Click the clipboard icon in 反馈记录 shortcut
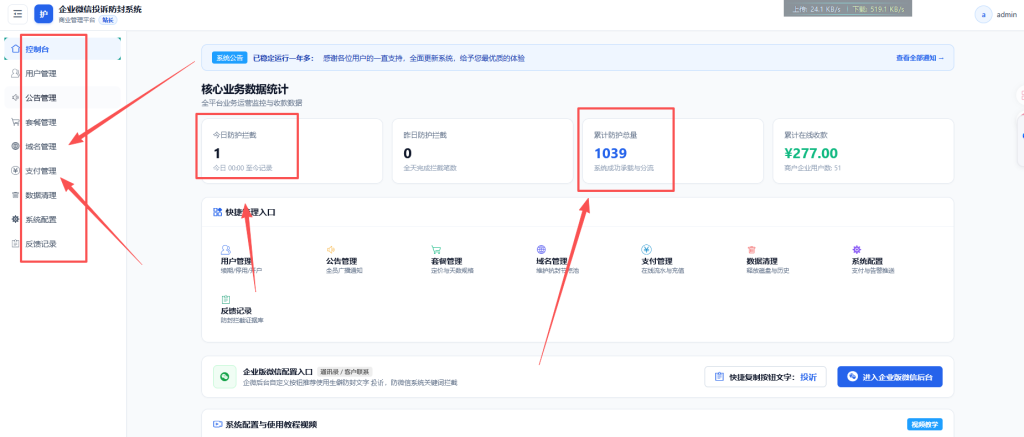Screen dimensions: 1024x437 click(226, 299)
